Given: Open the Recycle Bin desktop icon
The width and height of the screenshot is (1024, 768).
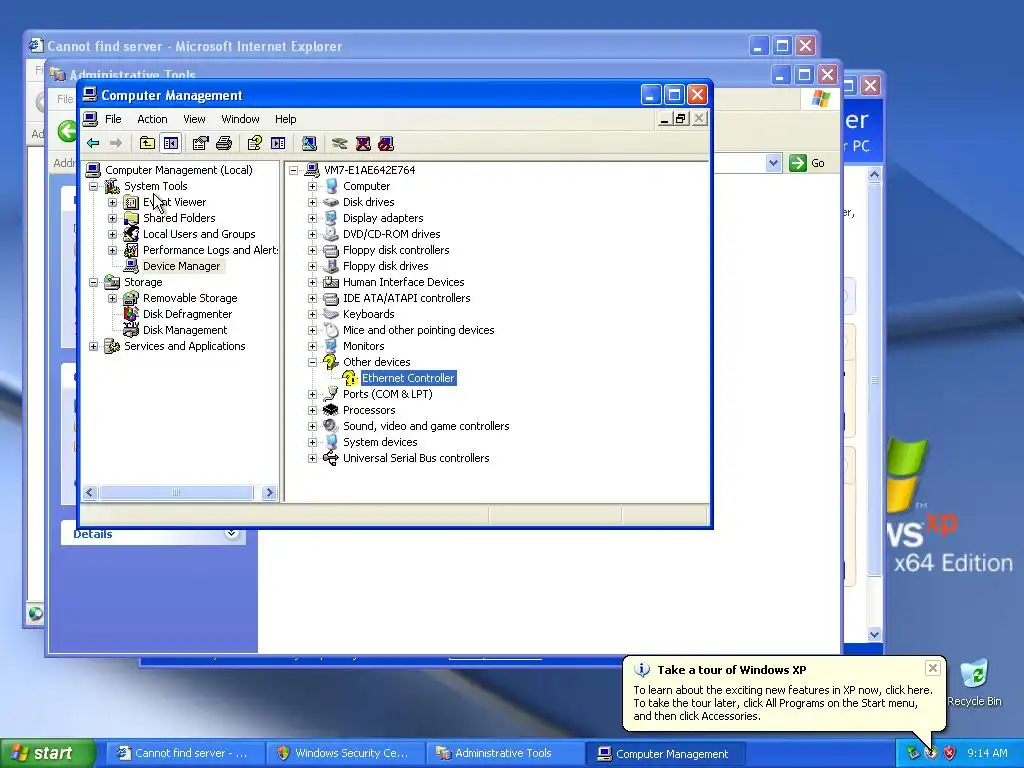Looking at the screenshot, I should (974, 682).
